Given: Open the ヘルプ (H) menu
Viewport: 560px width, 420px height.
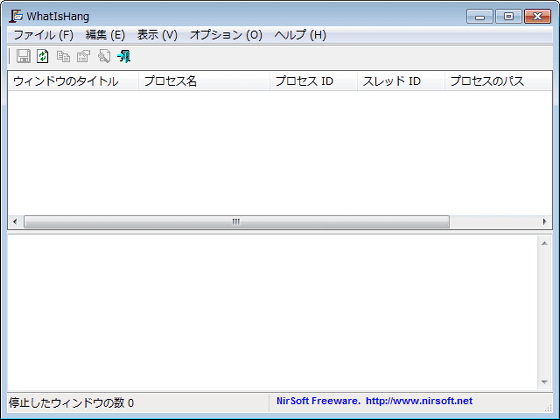Looking at the screenshot, I should pos(300,35).
